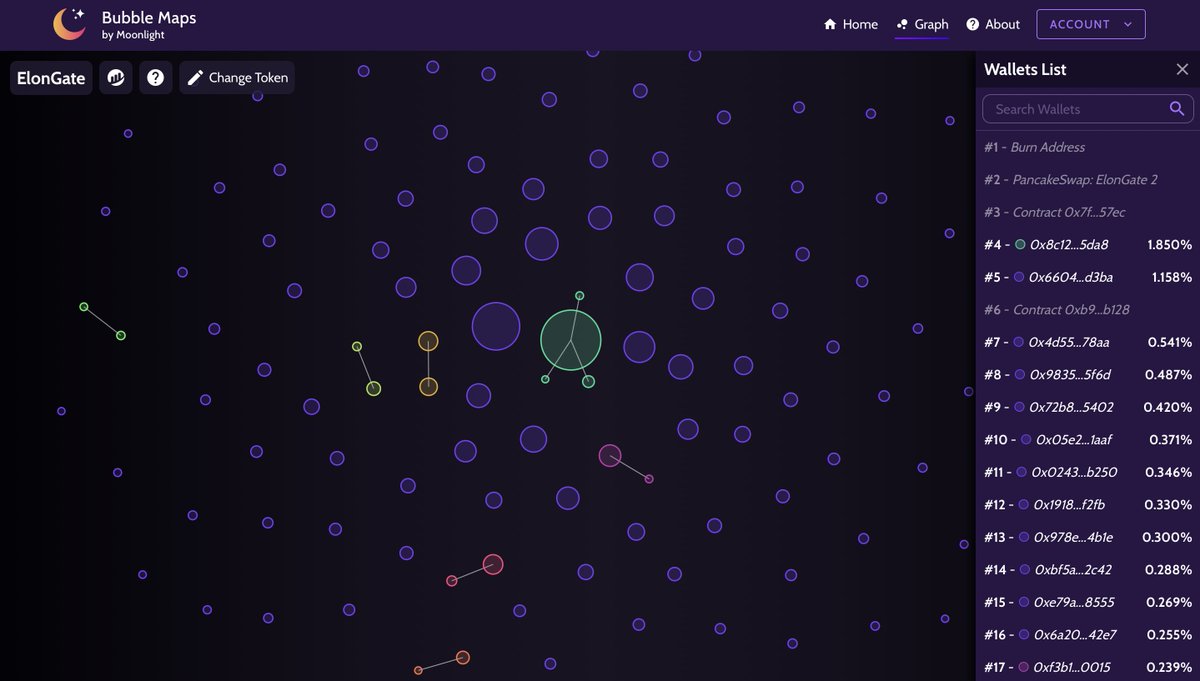Select the teal dot next to wallet #5
Screen dimensions: 1200x681
click(1018, 277)
